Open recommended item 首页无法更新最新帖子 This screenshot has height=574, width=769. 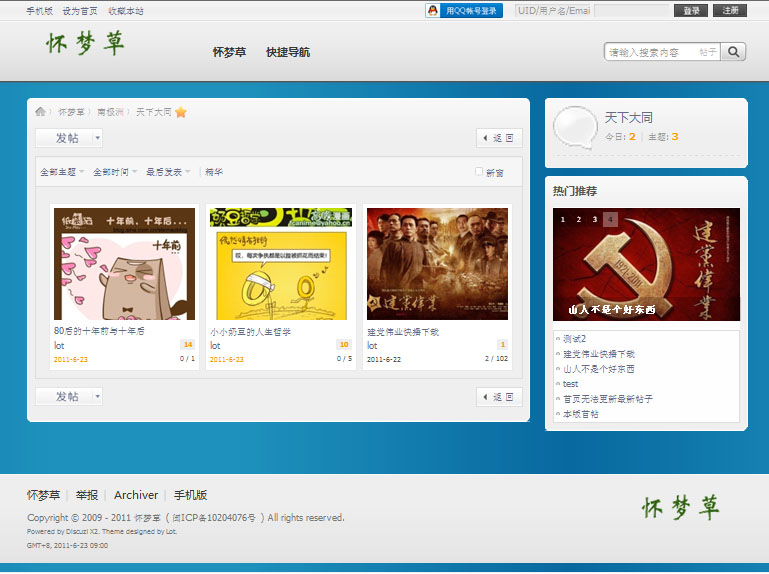pos(608,399)
